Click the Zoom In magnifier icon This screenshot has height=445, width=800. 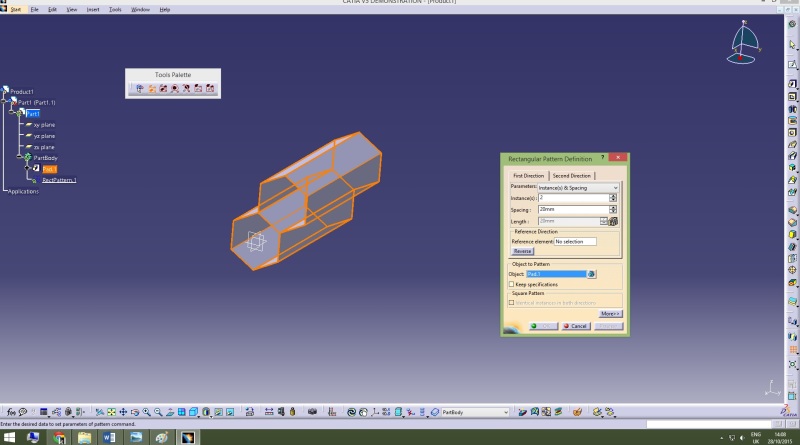(146, 412)
